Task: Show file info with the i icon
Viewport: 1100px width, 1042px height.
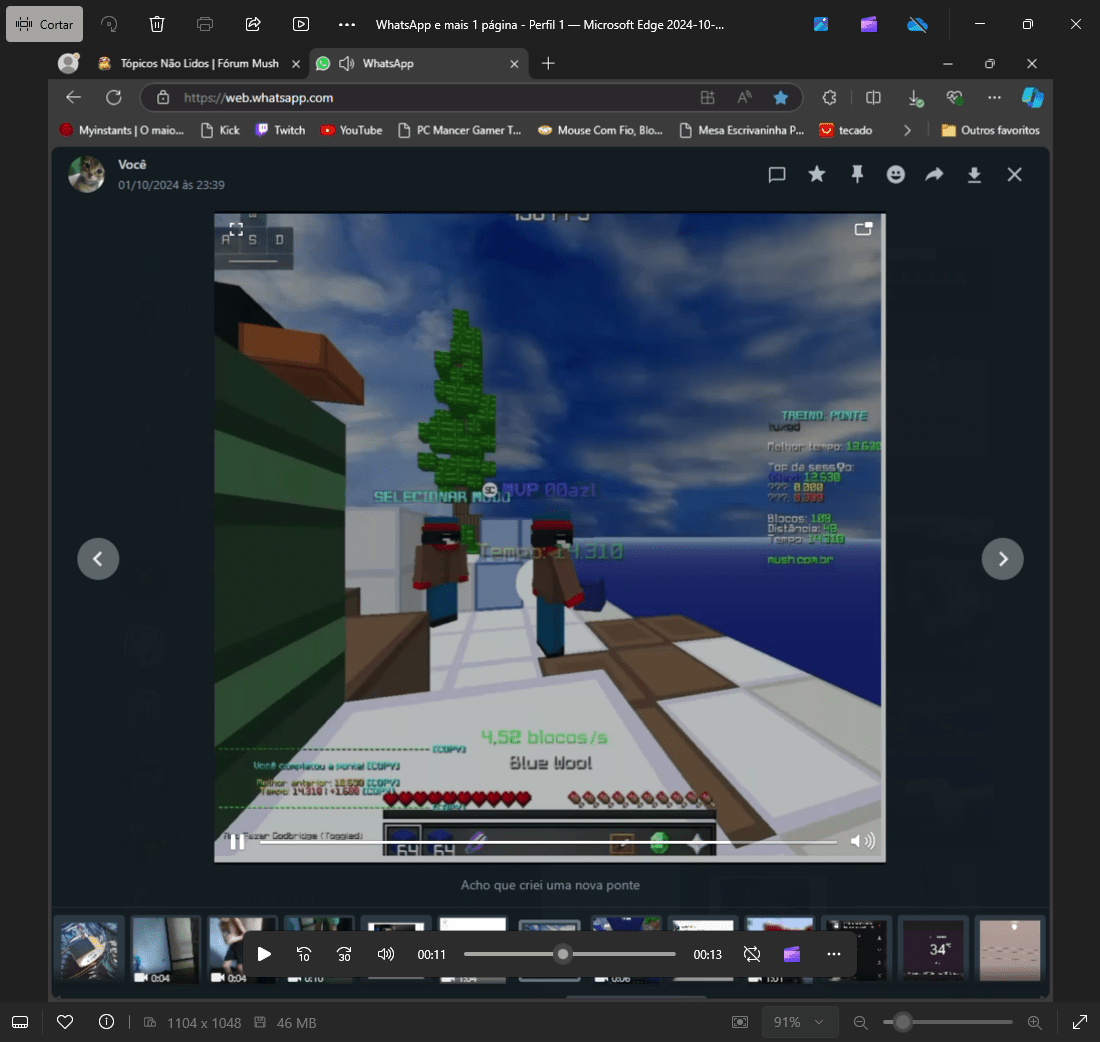Action: 107,1022
